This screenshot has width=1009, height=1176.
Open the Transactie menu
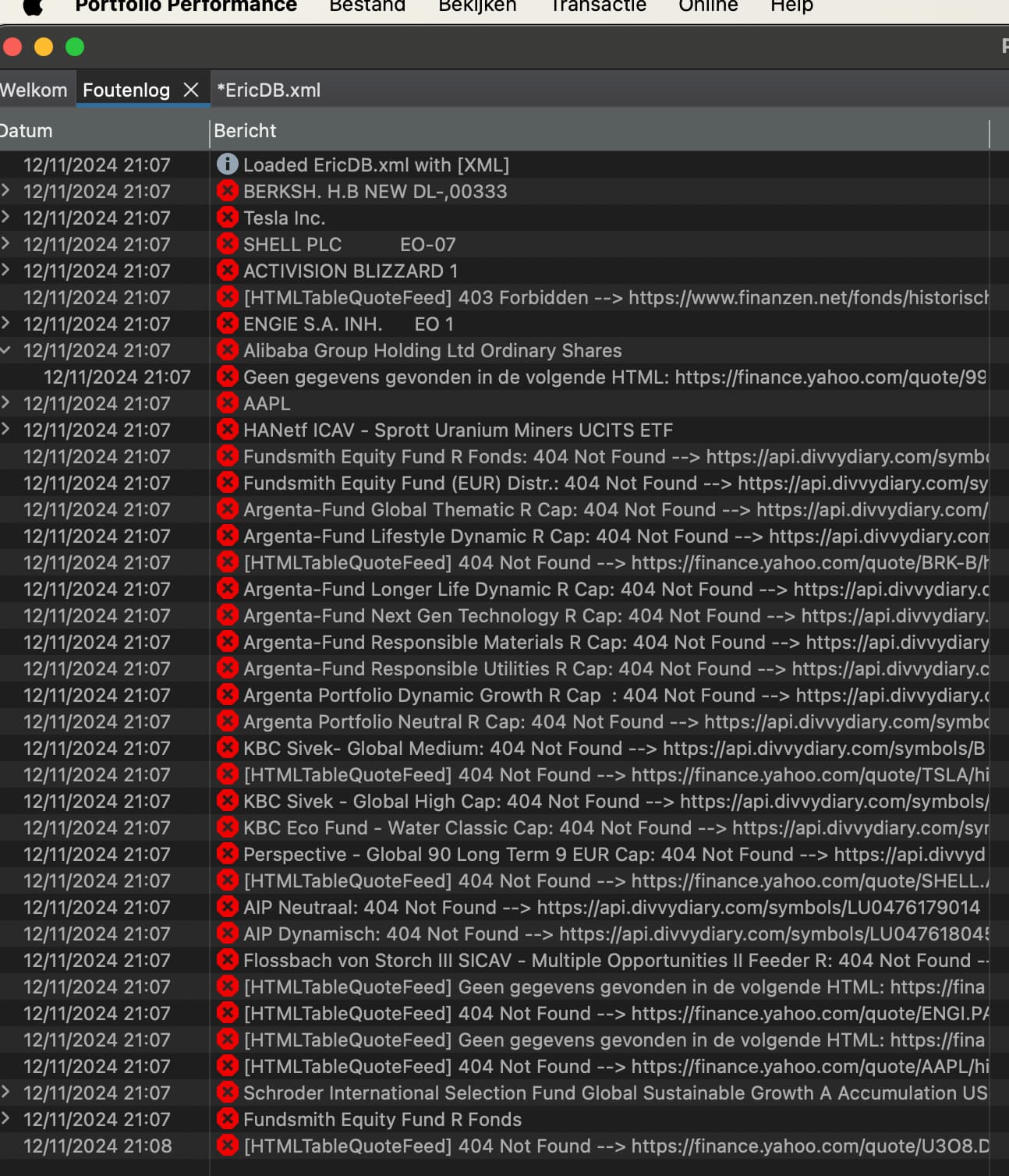tap(598, 6)
